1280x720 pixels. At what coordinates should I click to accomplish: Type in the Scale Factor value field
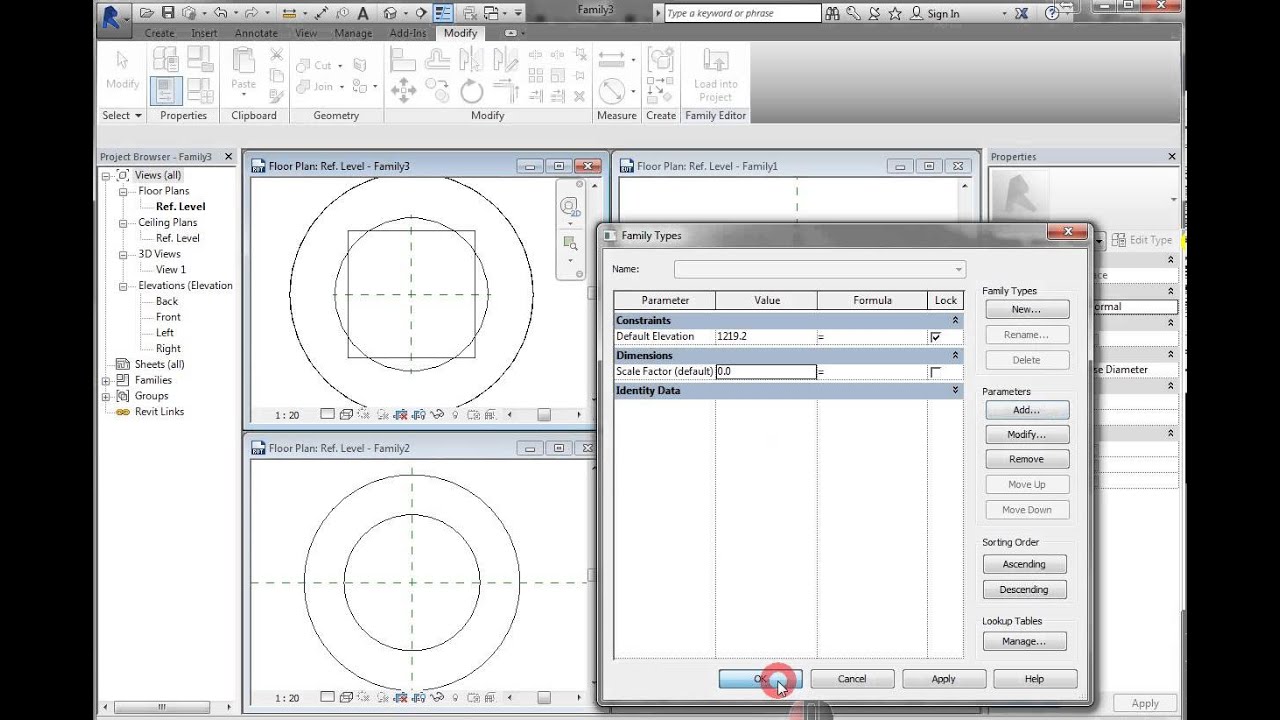[765, 371]
